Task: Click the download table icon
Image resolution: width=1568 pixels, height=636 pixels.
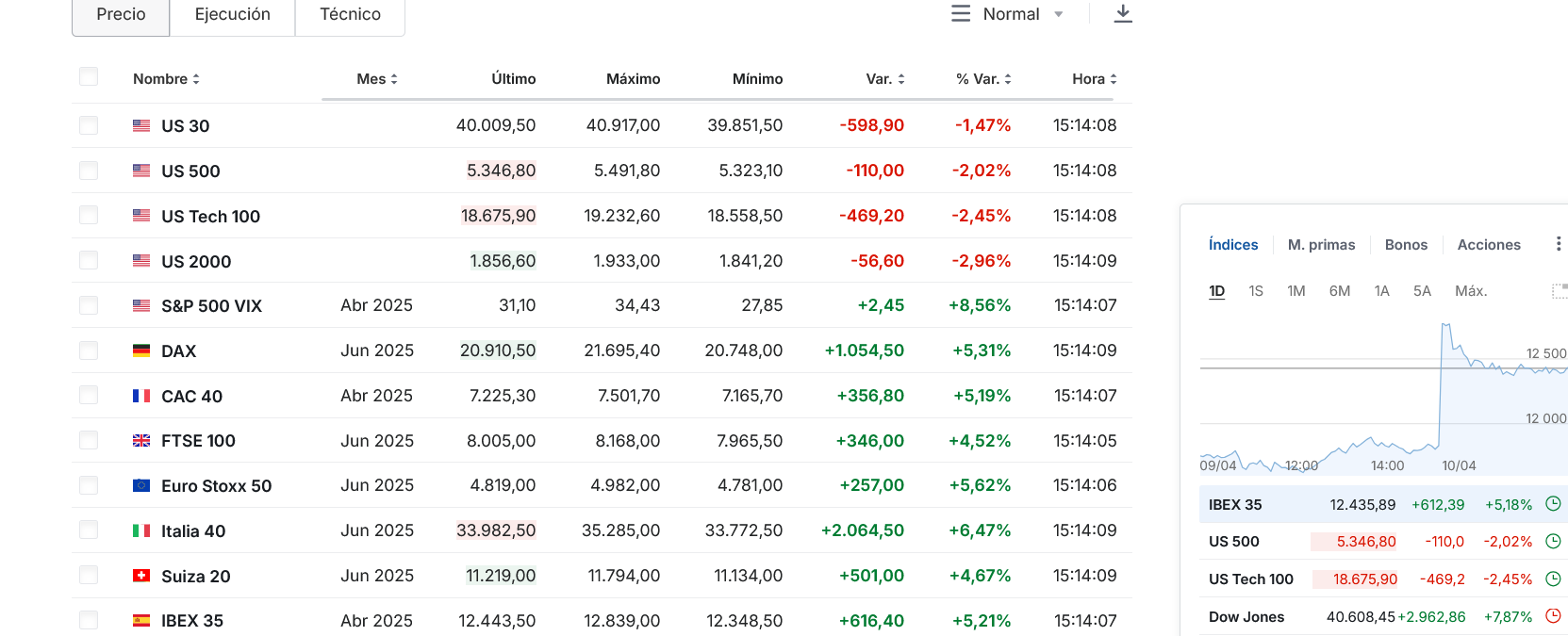Action: click(1122, 13)
